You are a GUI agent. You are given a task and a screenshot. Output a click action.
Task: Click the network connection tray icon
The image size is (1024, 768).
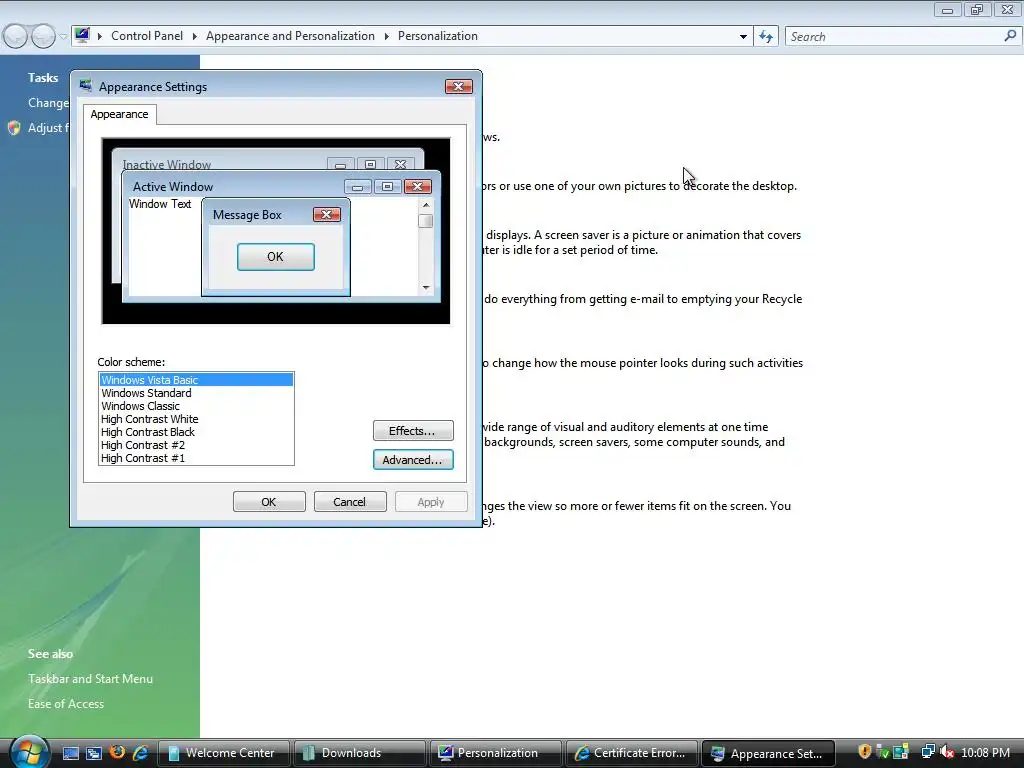927,752
